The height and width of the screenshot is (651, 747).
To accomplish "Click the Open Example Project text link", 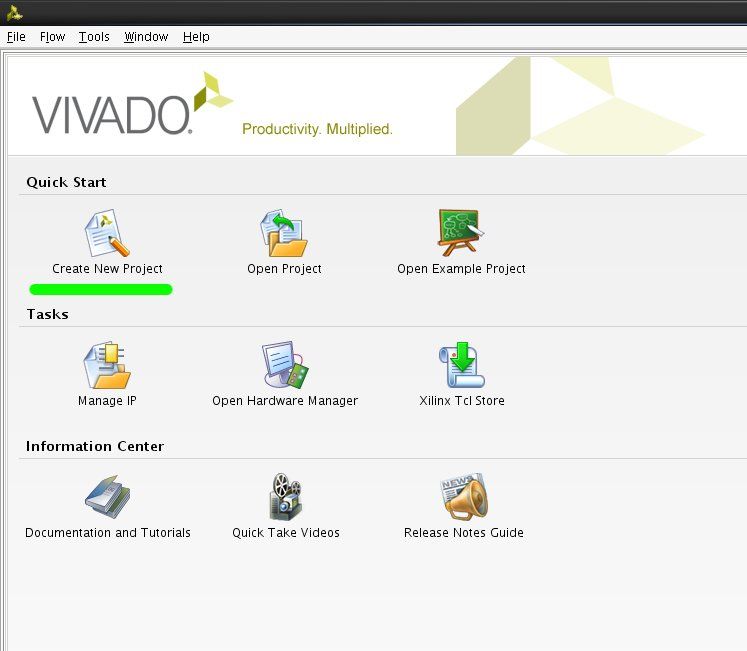I will click(x=461, y=269).
